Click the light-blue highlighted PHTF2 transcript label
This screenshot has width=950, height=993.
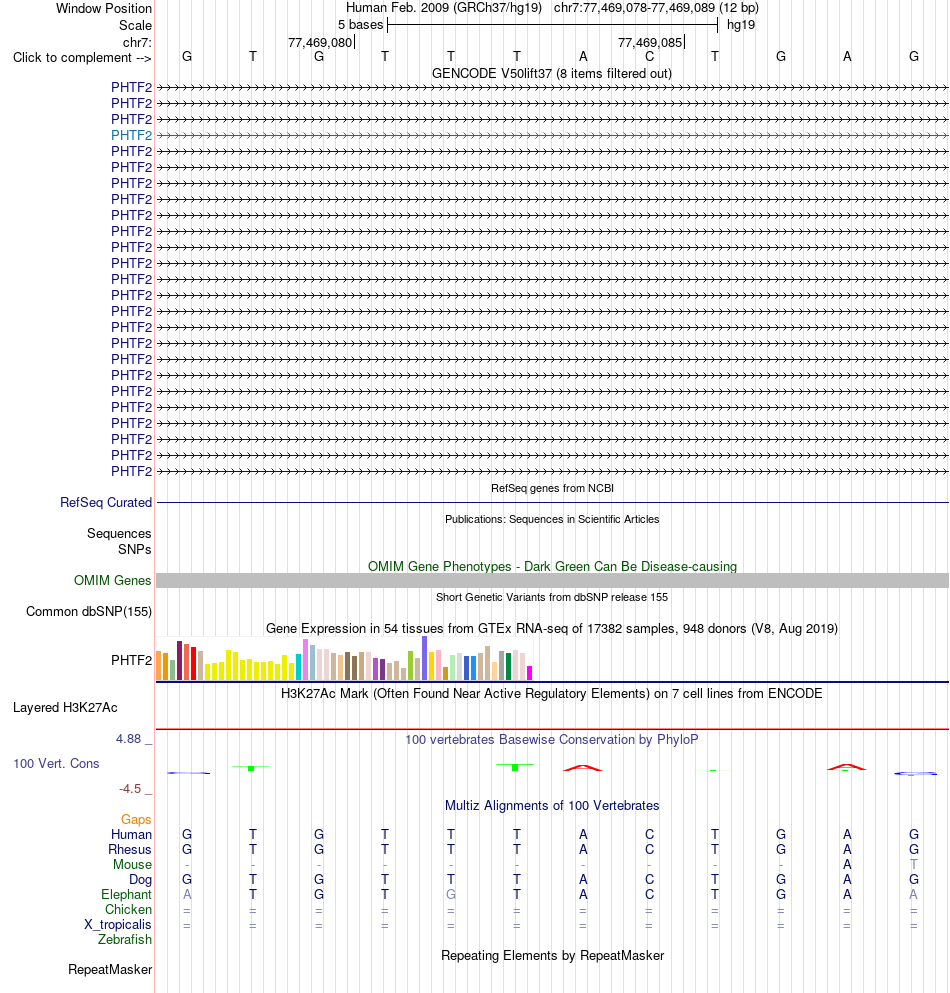pos(131,135)
